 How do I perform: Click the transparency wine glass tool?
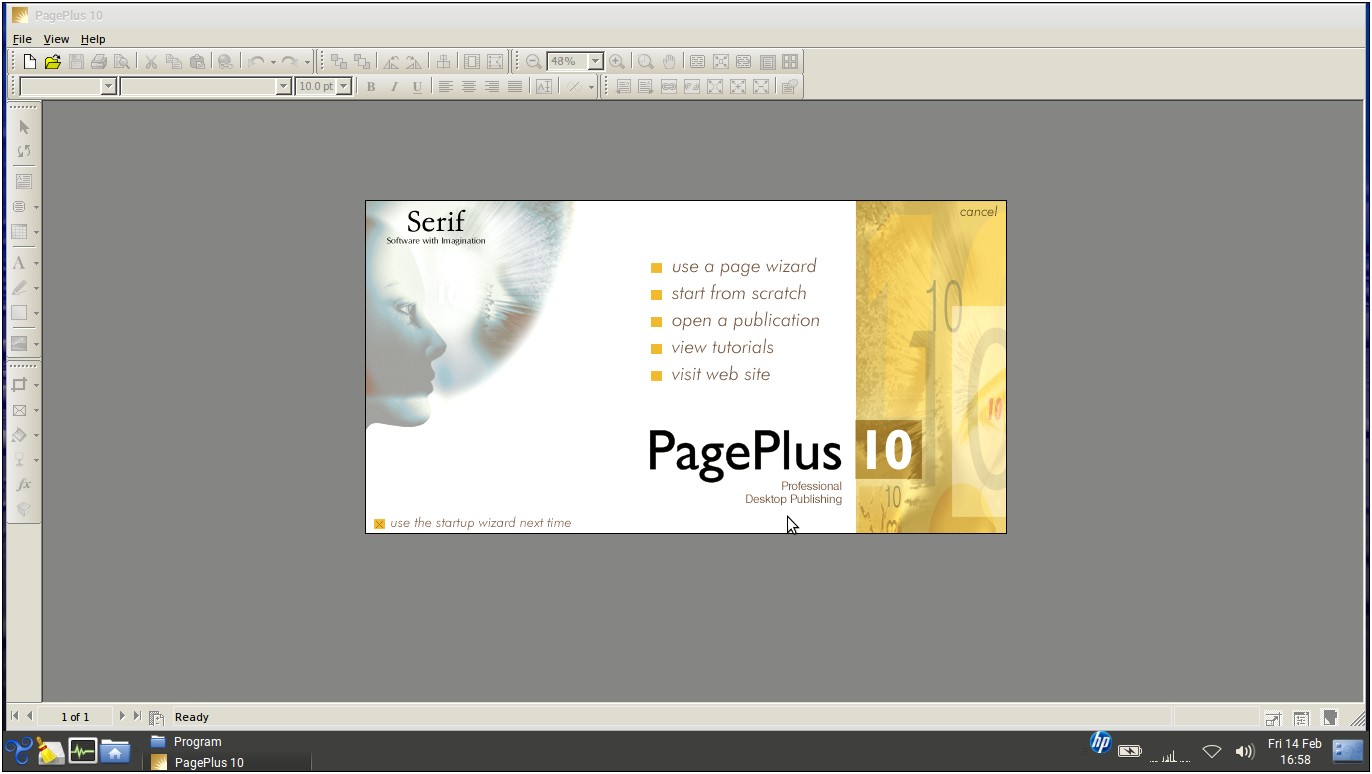20,460
